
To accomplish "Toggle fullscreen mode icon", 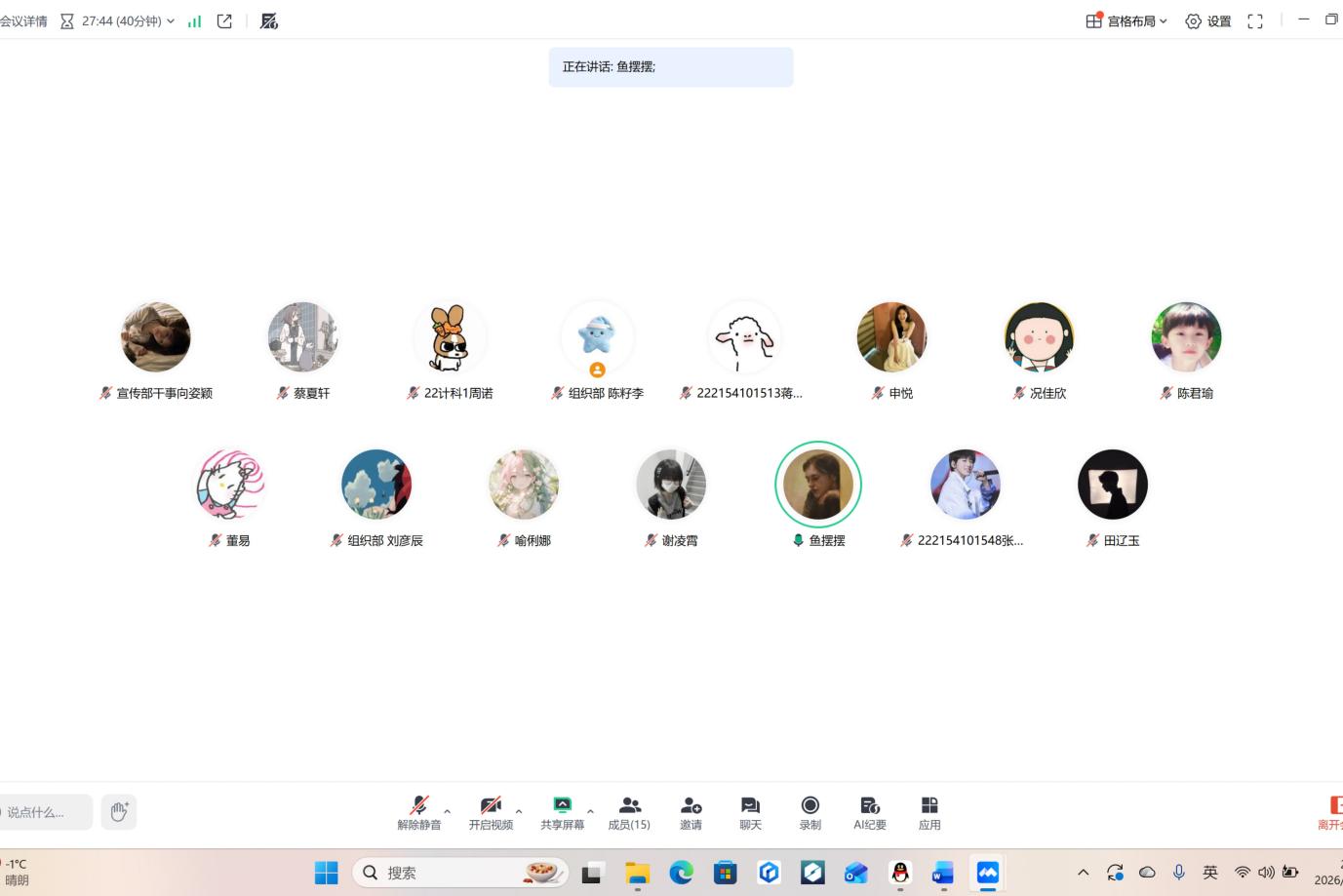I will click(x=1255, y=20).
